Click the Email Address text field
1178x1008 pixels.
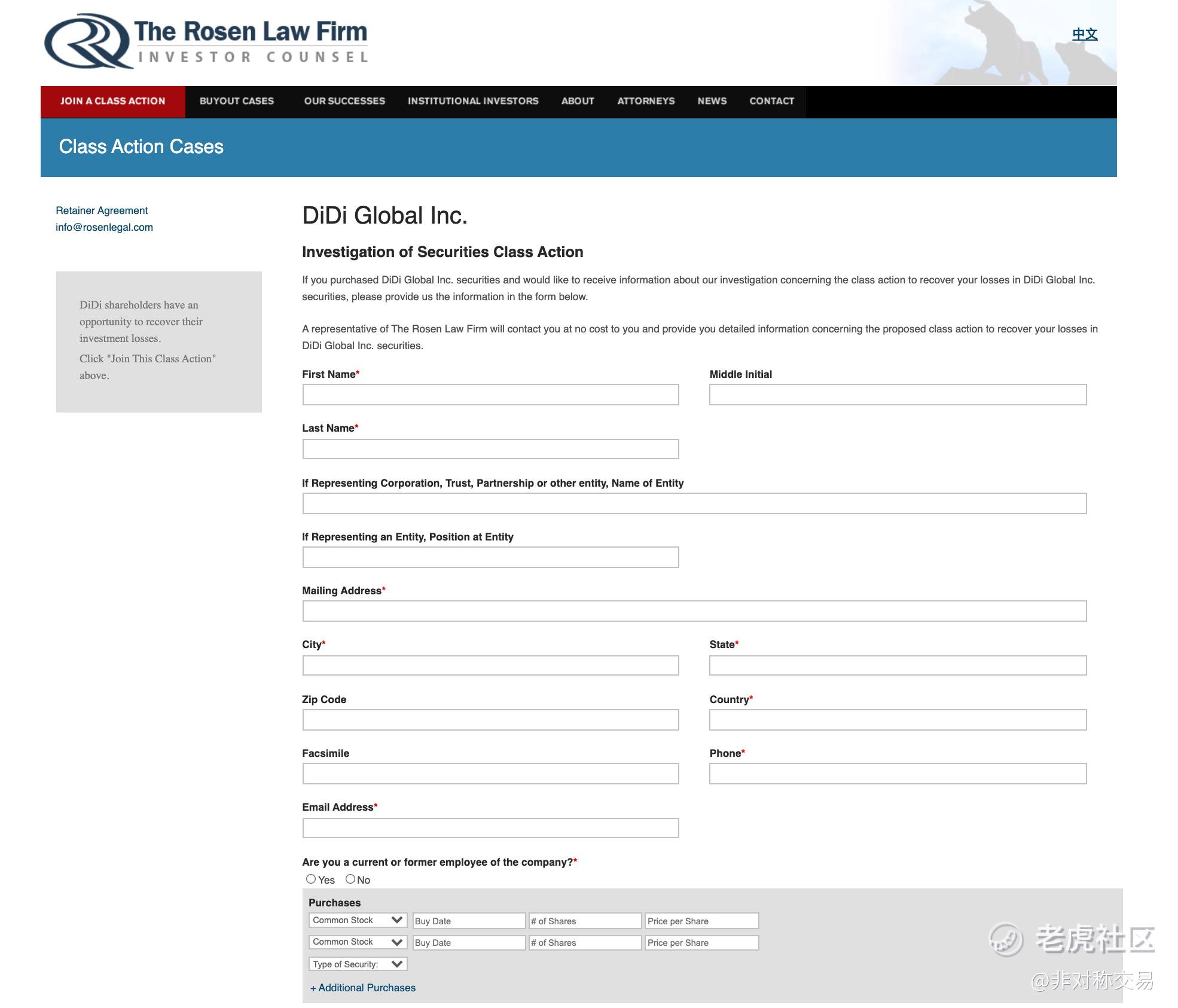pos(490,827)
